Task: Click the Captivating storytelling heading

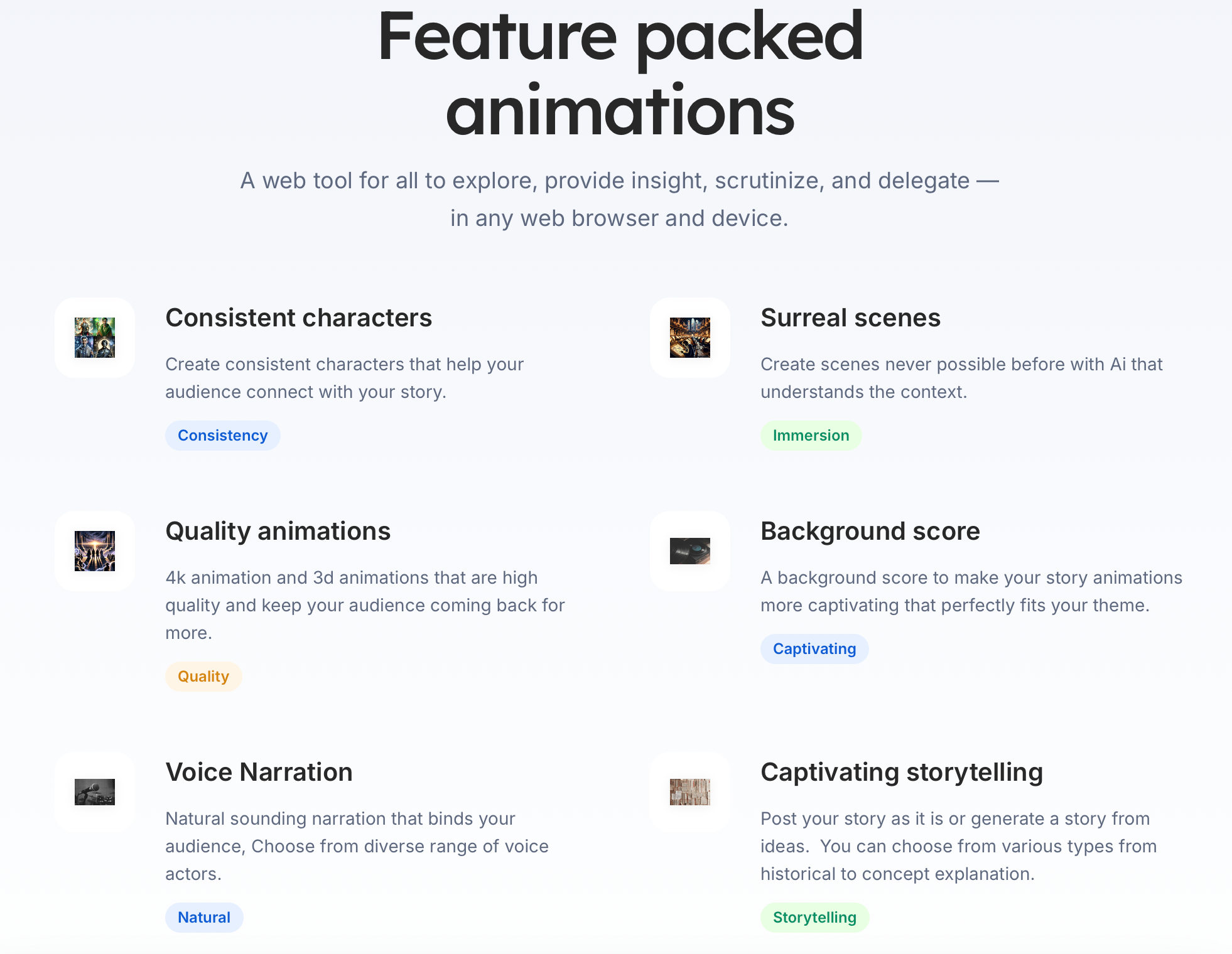Action: tap(902, 773)
